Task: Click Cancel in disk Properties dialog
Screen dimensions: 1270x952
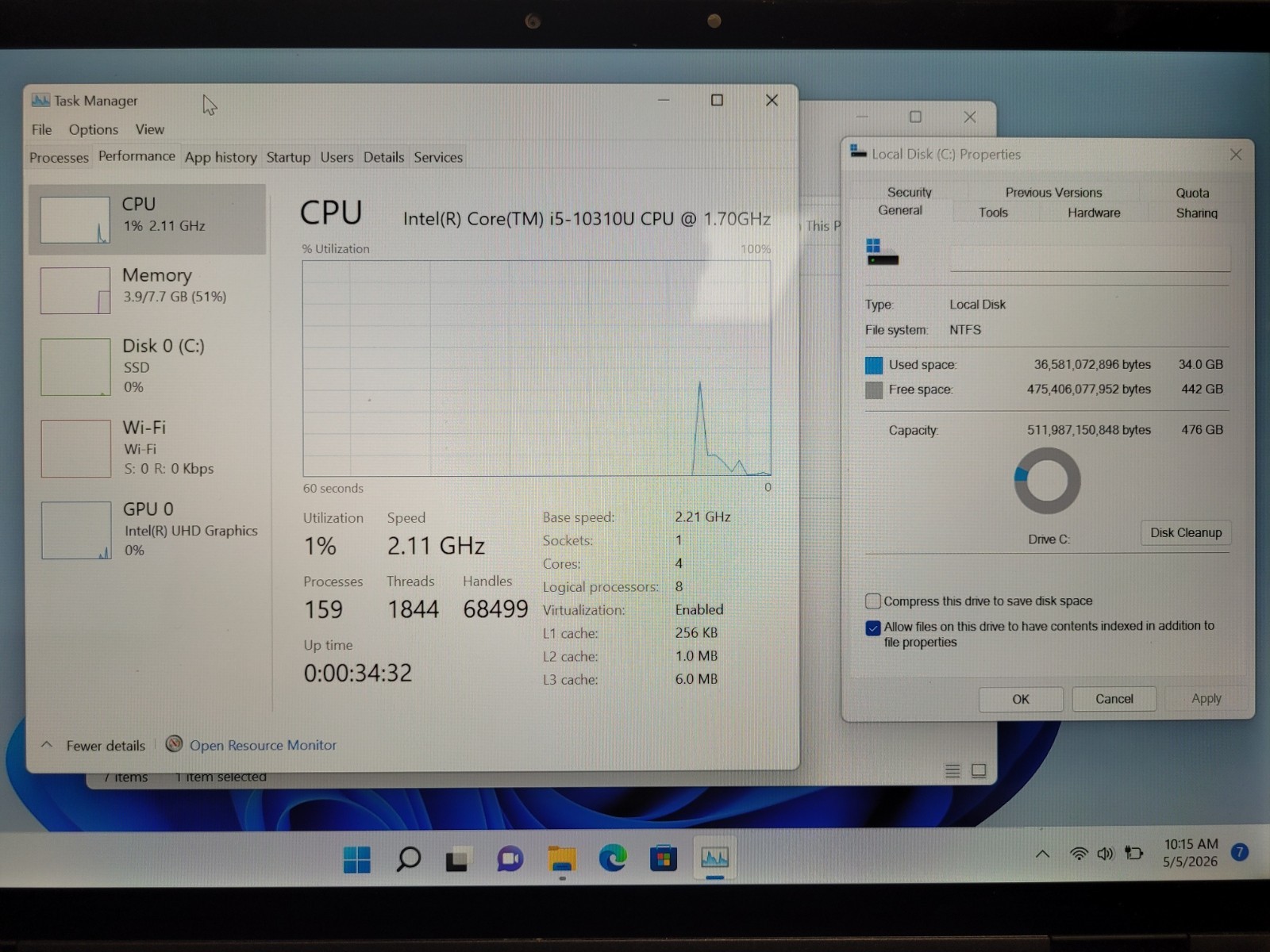Action: click(1114, 699)
